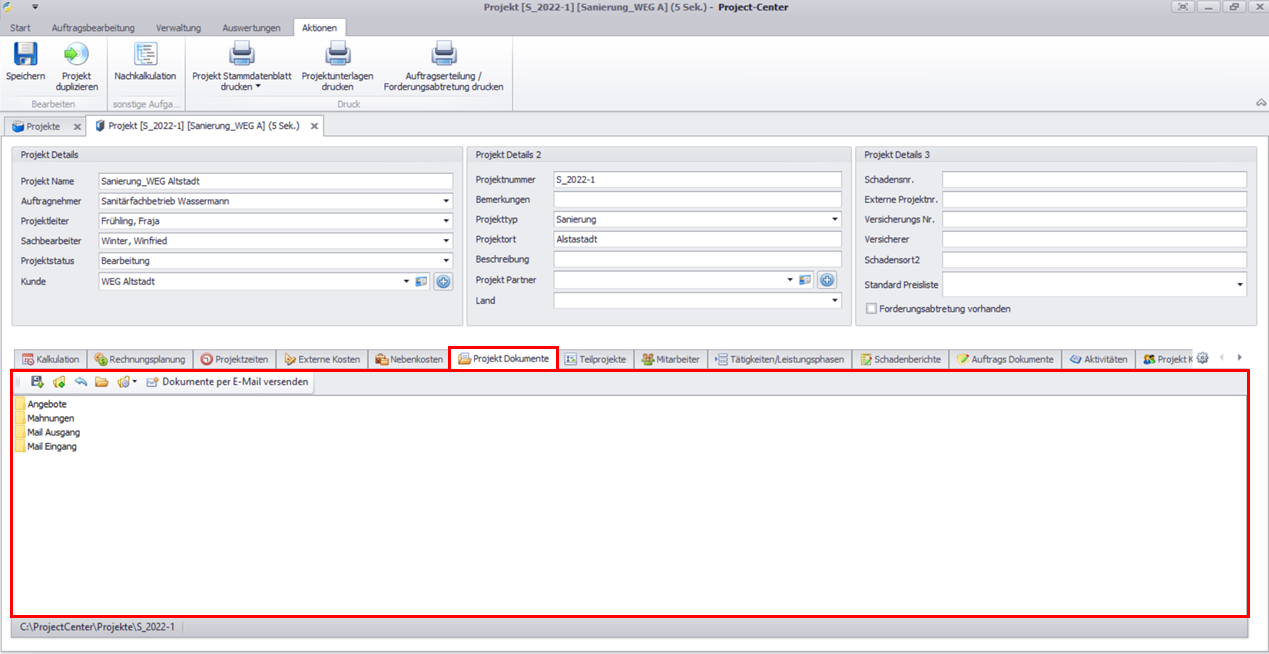Click the Speichern save icon

25,55
